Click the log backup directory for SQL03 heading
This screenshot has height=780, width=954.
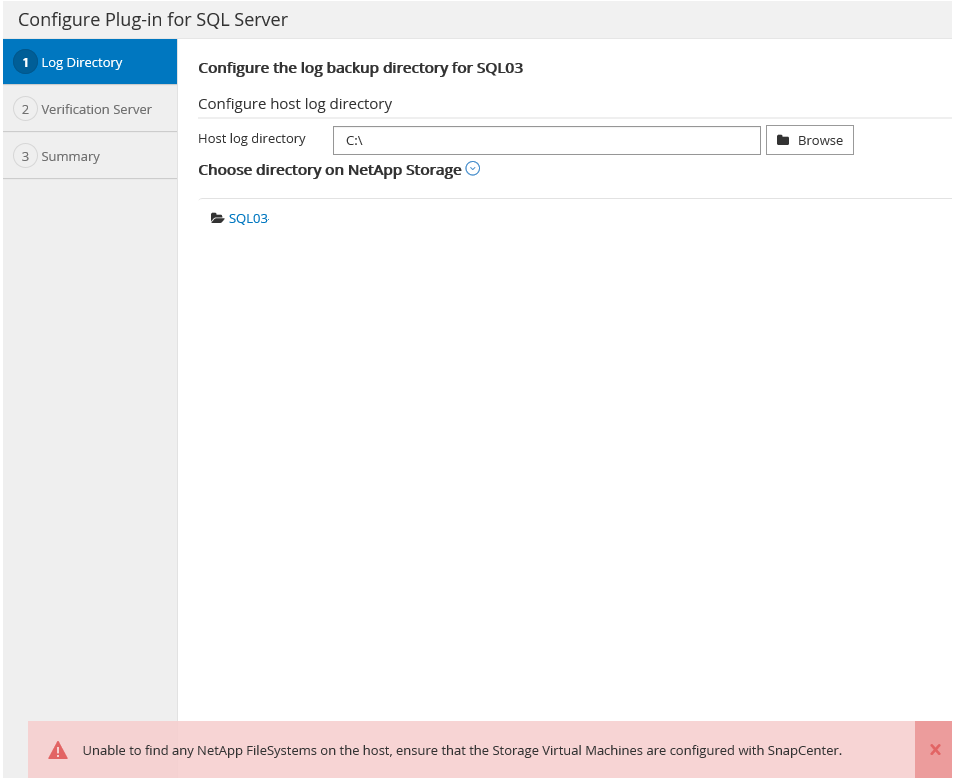click(x=360, y=68)
